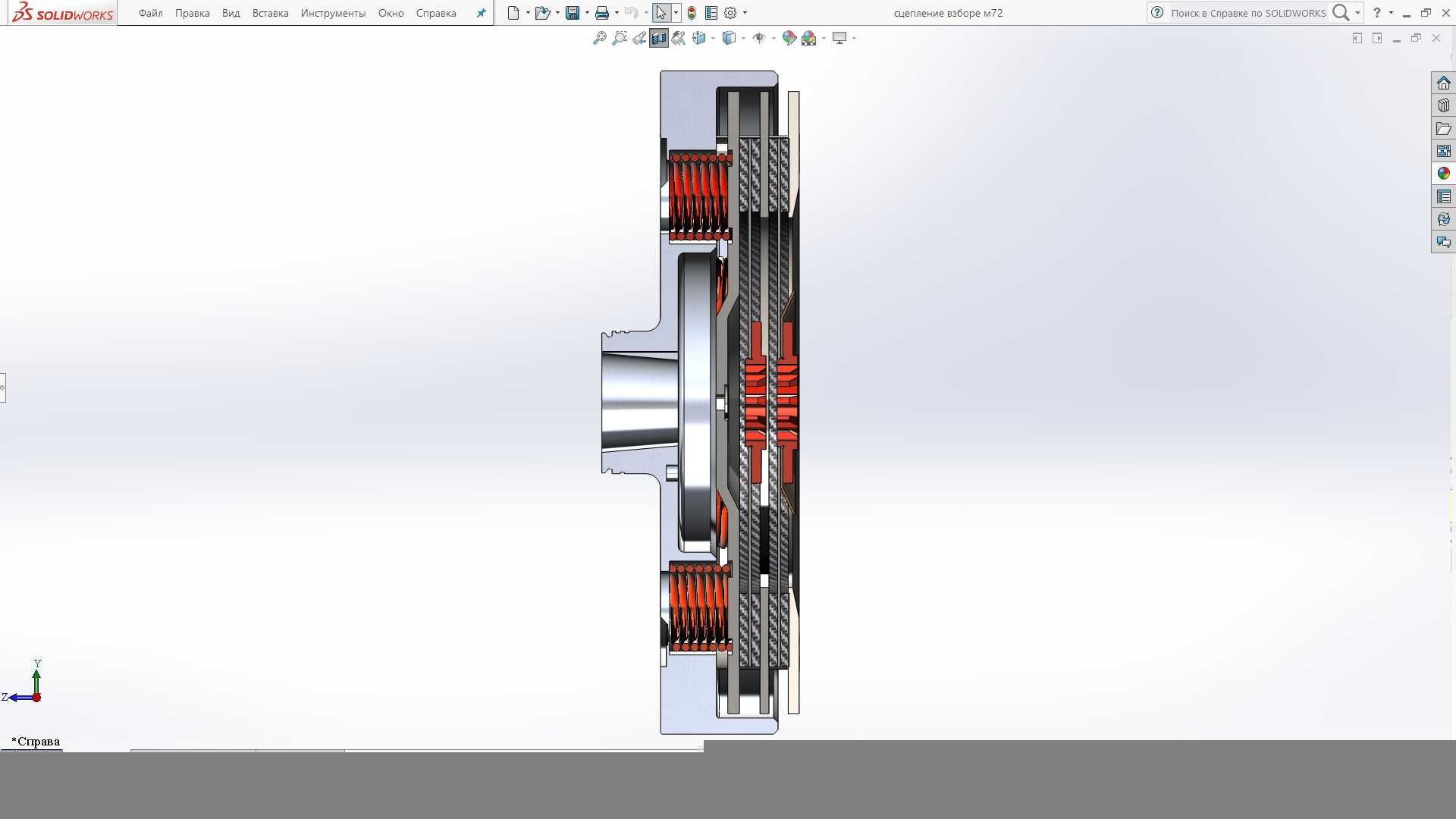Activate the Select cursor tool
The height and width of the screenshot is (819, 1456).
(x=661, y=13)
